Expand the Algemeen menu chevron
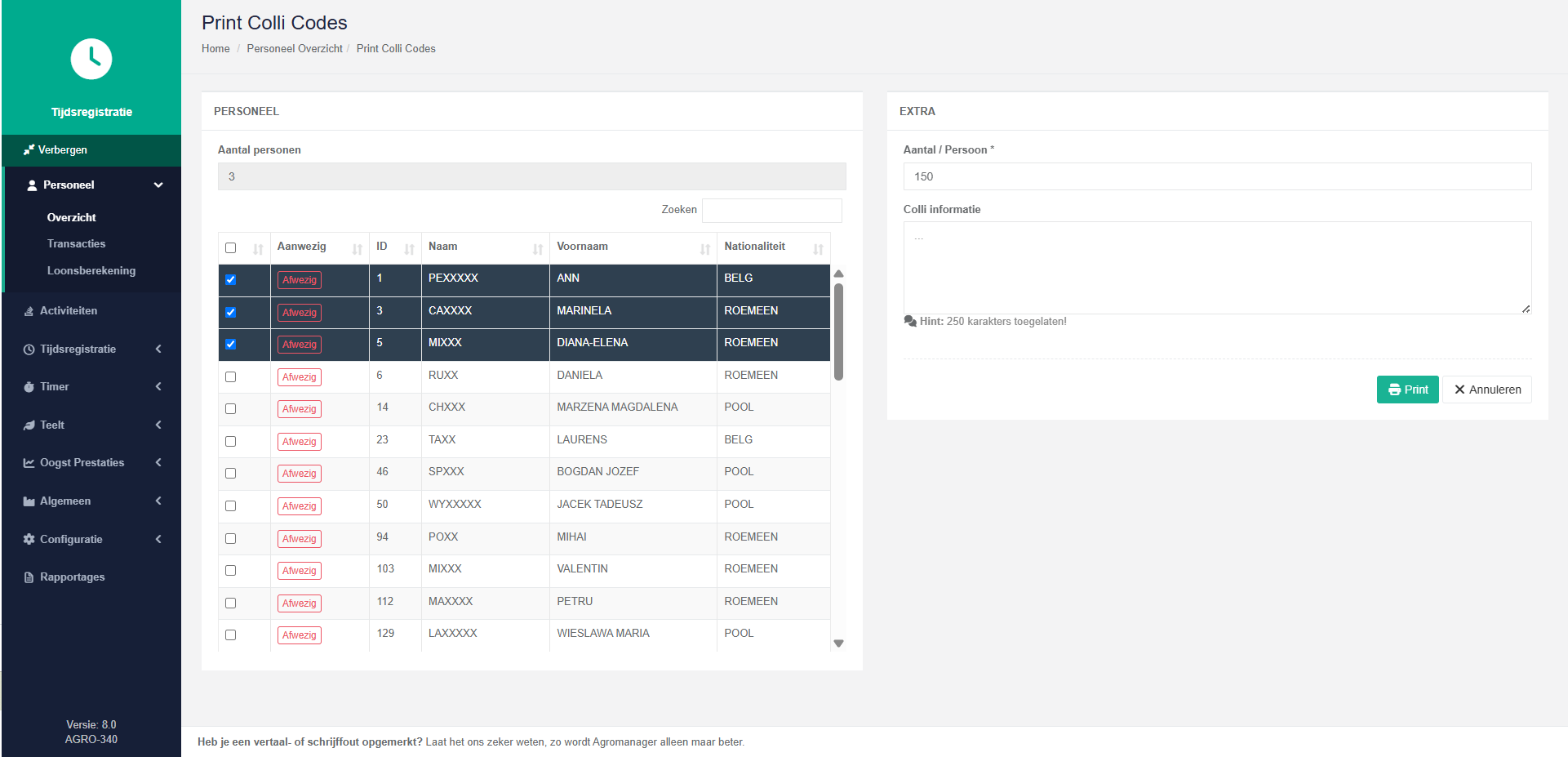This screenshot has height=757, width=1568. (158, 501)
